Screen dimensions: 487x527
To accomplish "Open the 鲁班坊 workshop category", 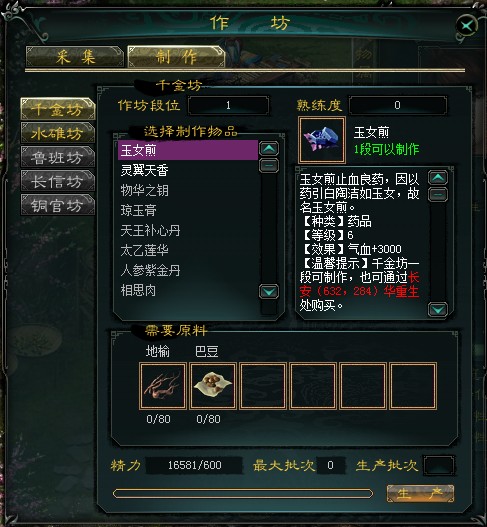I will pos(58,157).
